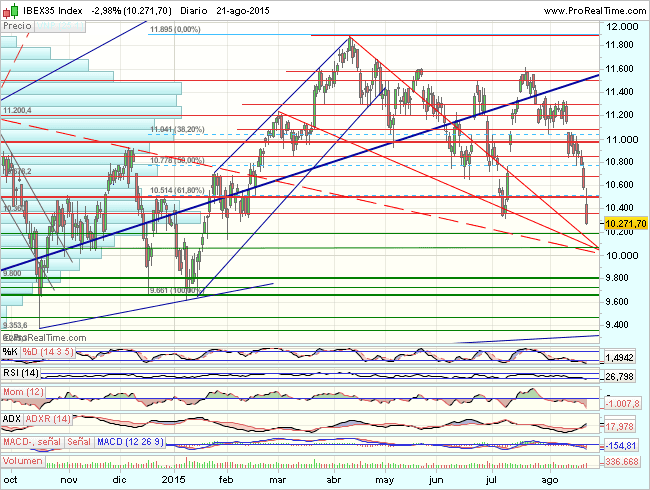The height and width of the screenshot is (490, 650).
Task: Click the candlestick chart icon beside IBEX35
Action: tap(11, 10)
